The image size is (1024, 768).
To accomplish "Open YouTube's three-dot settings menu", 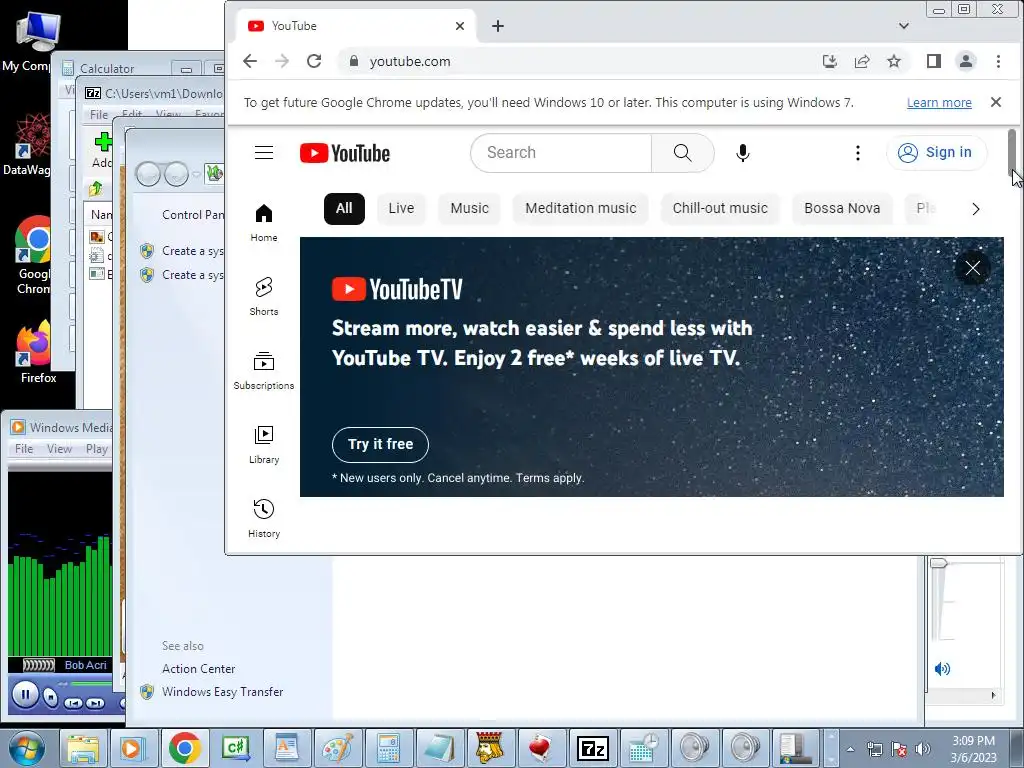I will [x=857, y=153].
